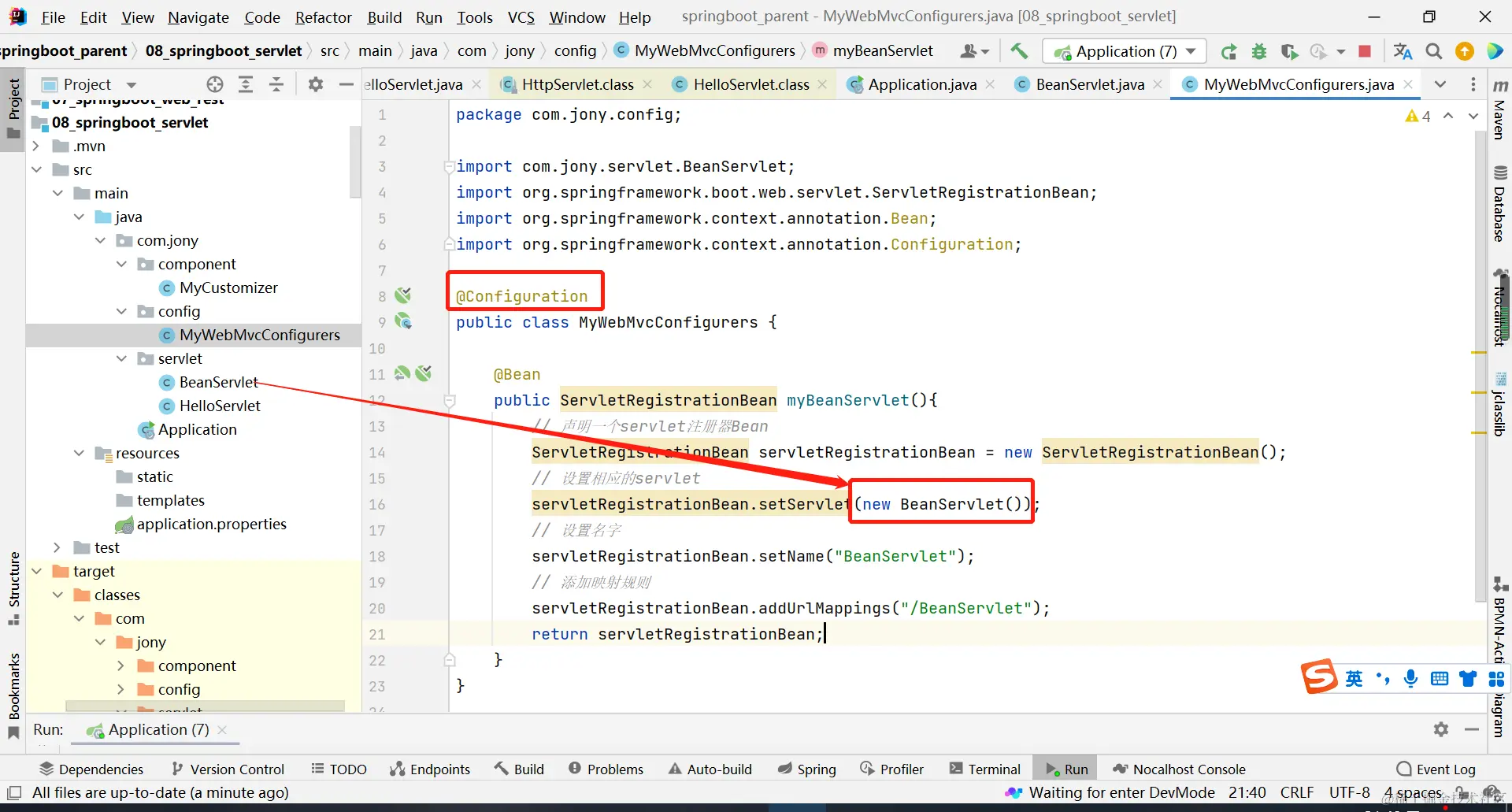
Task: Select BeanServlet in the project tree
Action: (218, 382)
